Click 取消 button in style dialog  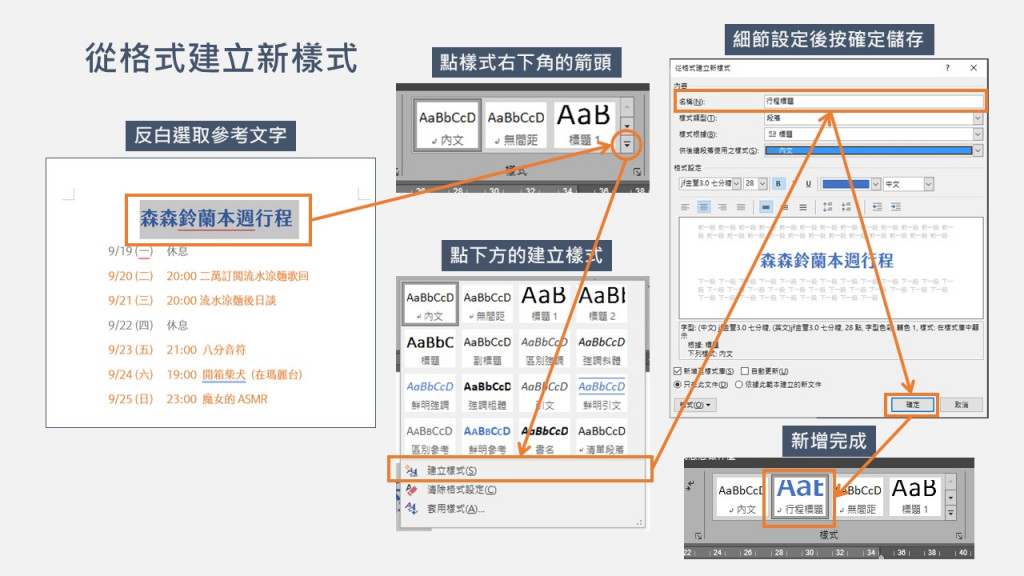(961, 405)
